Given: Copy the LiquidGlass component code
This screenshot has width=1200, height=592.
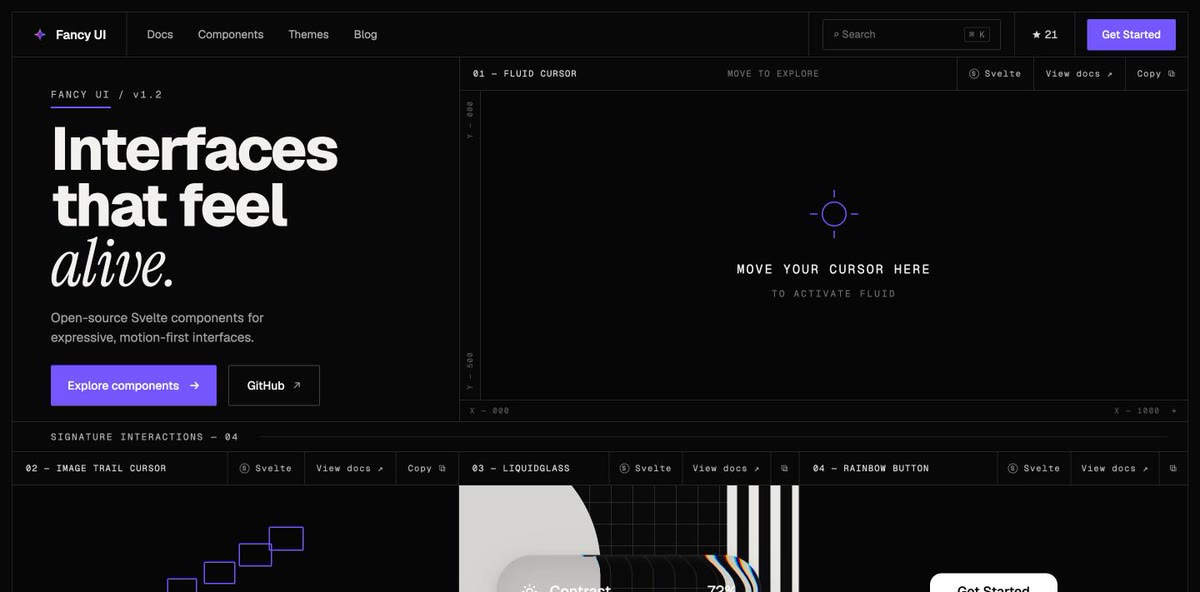Looking at the screenshot, I should (x=785, y=468).
